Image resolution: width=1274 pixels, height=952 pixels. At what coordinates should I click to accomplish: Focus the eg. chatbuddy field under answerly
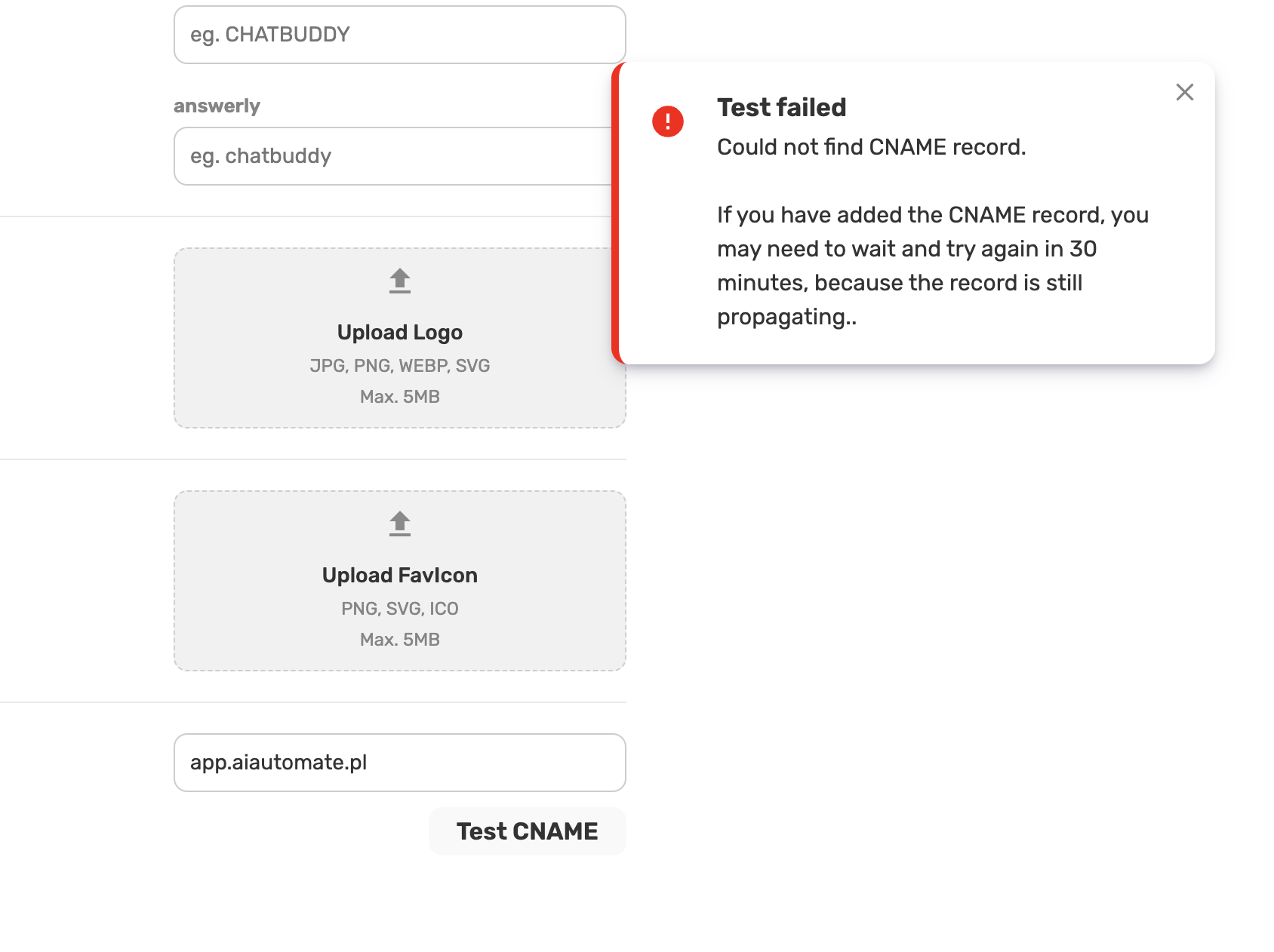point(394,156)
